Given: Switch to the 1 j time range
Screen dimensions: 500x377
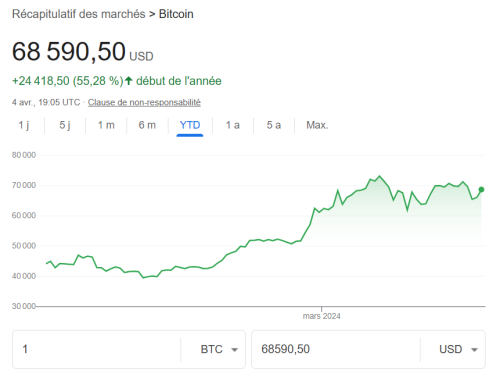Looking at the screenshot, I should click(24, 125).
